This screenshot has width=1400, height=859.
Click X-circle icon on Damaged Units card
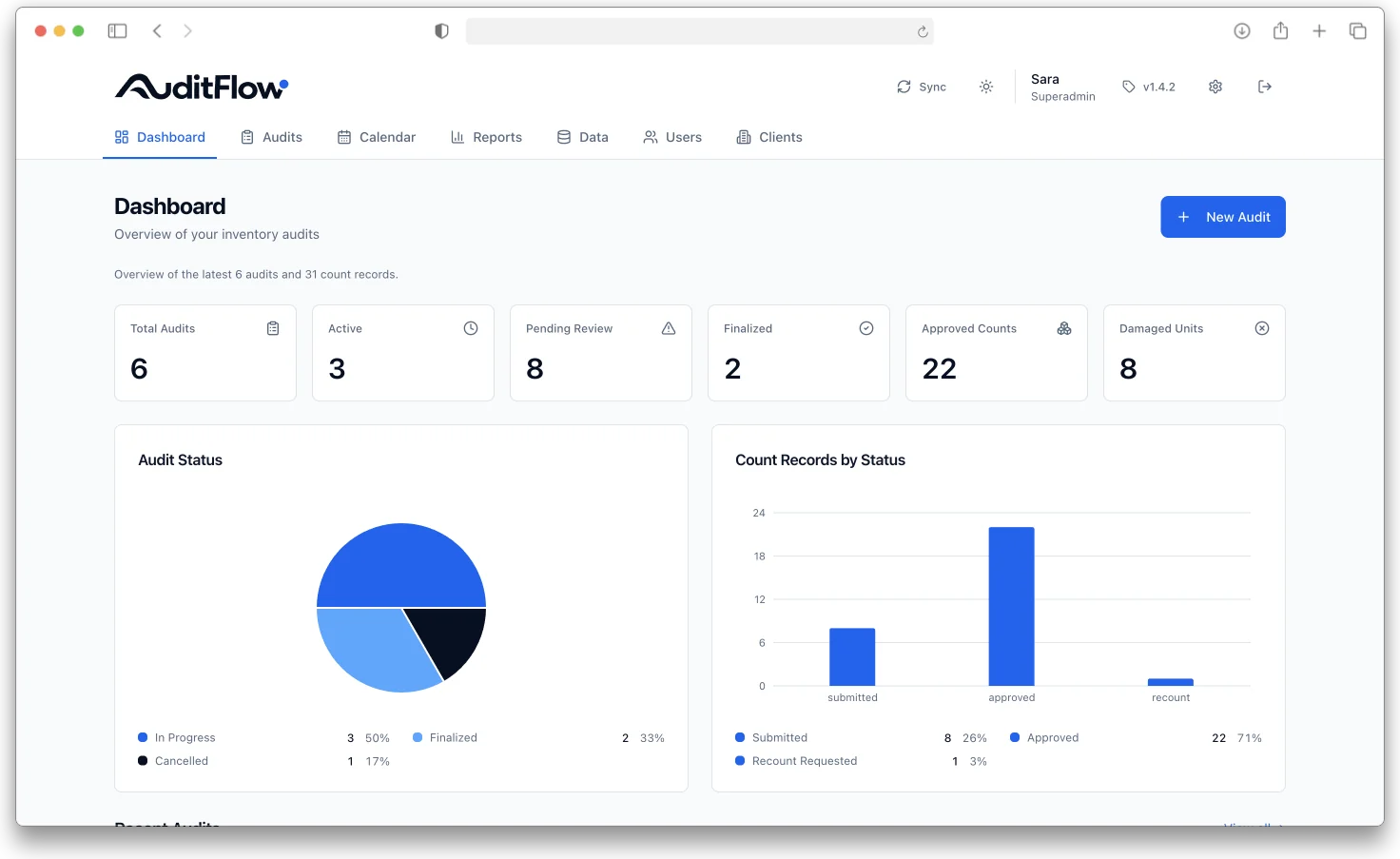pyautogui.click(x=1262, y=328)
